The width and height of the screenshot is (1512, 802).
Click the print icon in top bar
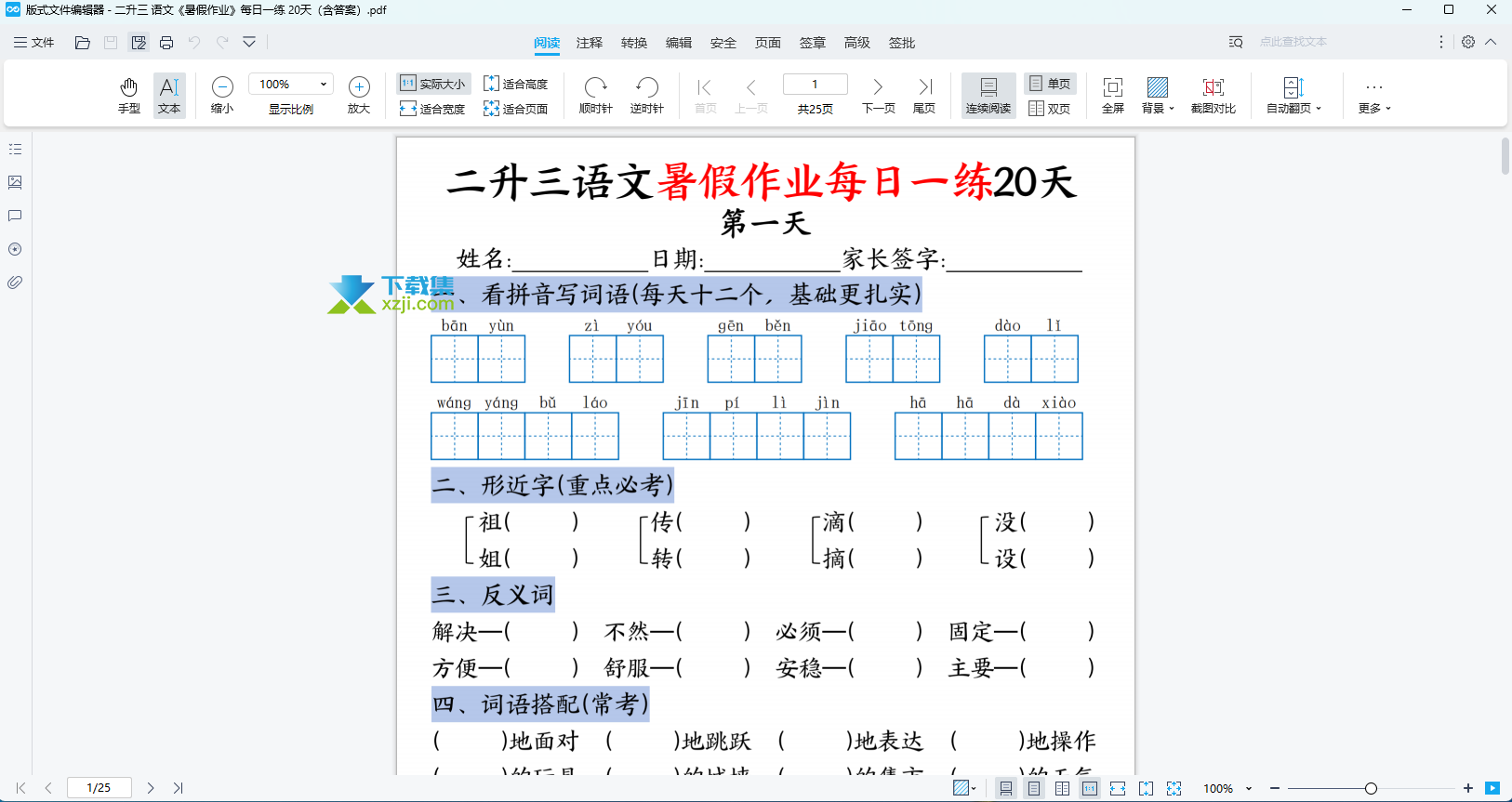point(166,43)
